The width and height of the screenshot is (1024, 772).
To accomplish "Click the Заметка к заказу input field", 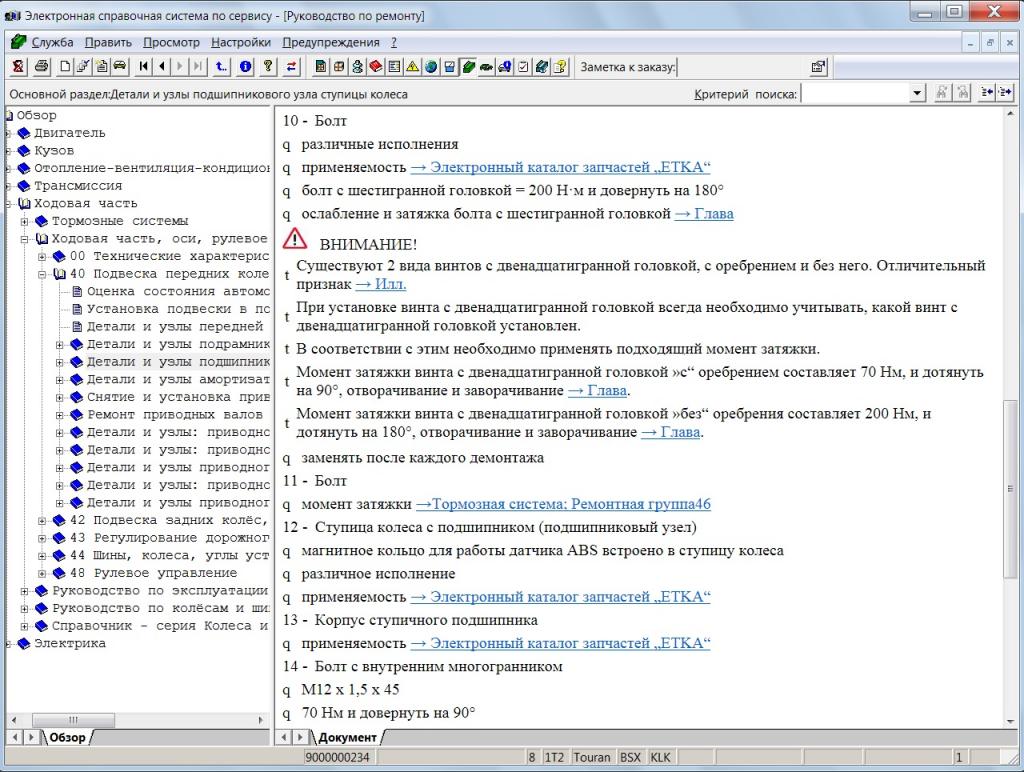I will click(742, 67).
